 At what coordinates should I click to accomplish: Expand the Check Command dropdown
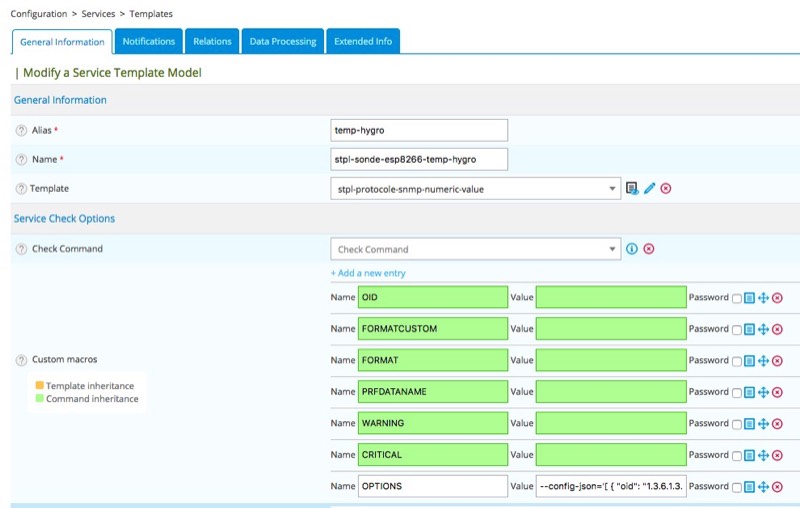tap(612, 249)
